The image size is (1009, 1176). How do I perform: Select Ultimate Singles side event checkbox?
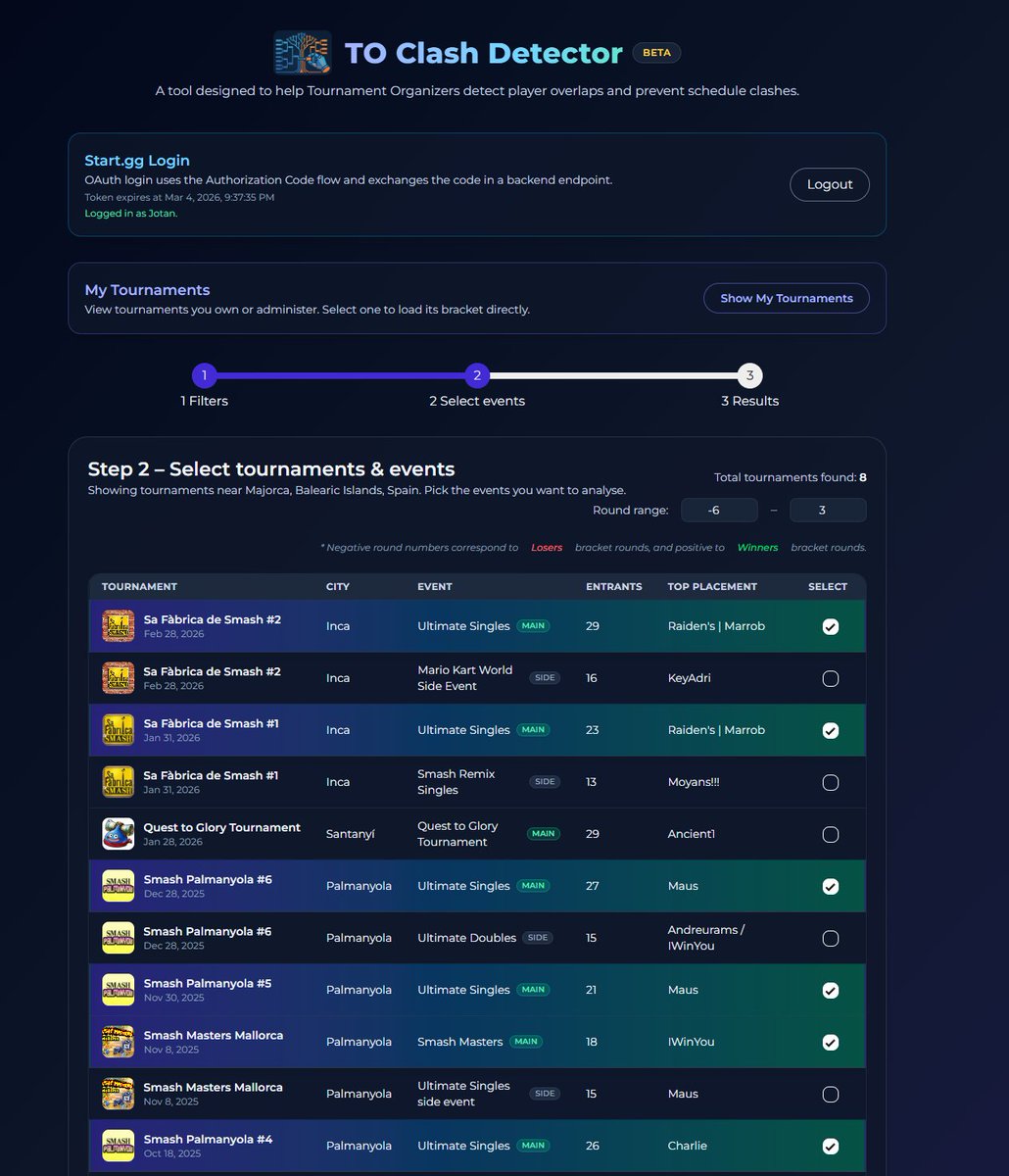[x=831, y=1094]
